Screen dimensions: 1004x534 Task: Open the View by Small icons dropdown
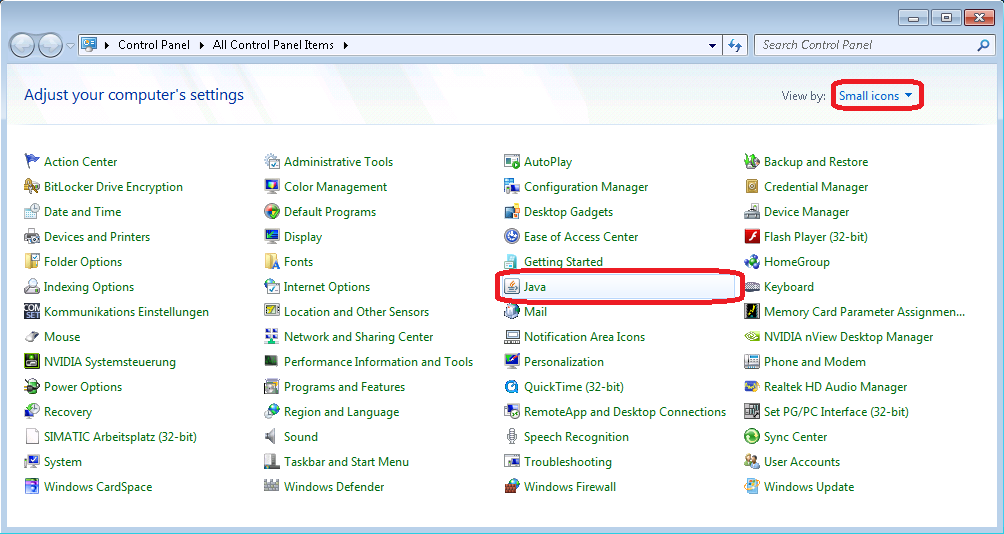876,96
